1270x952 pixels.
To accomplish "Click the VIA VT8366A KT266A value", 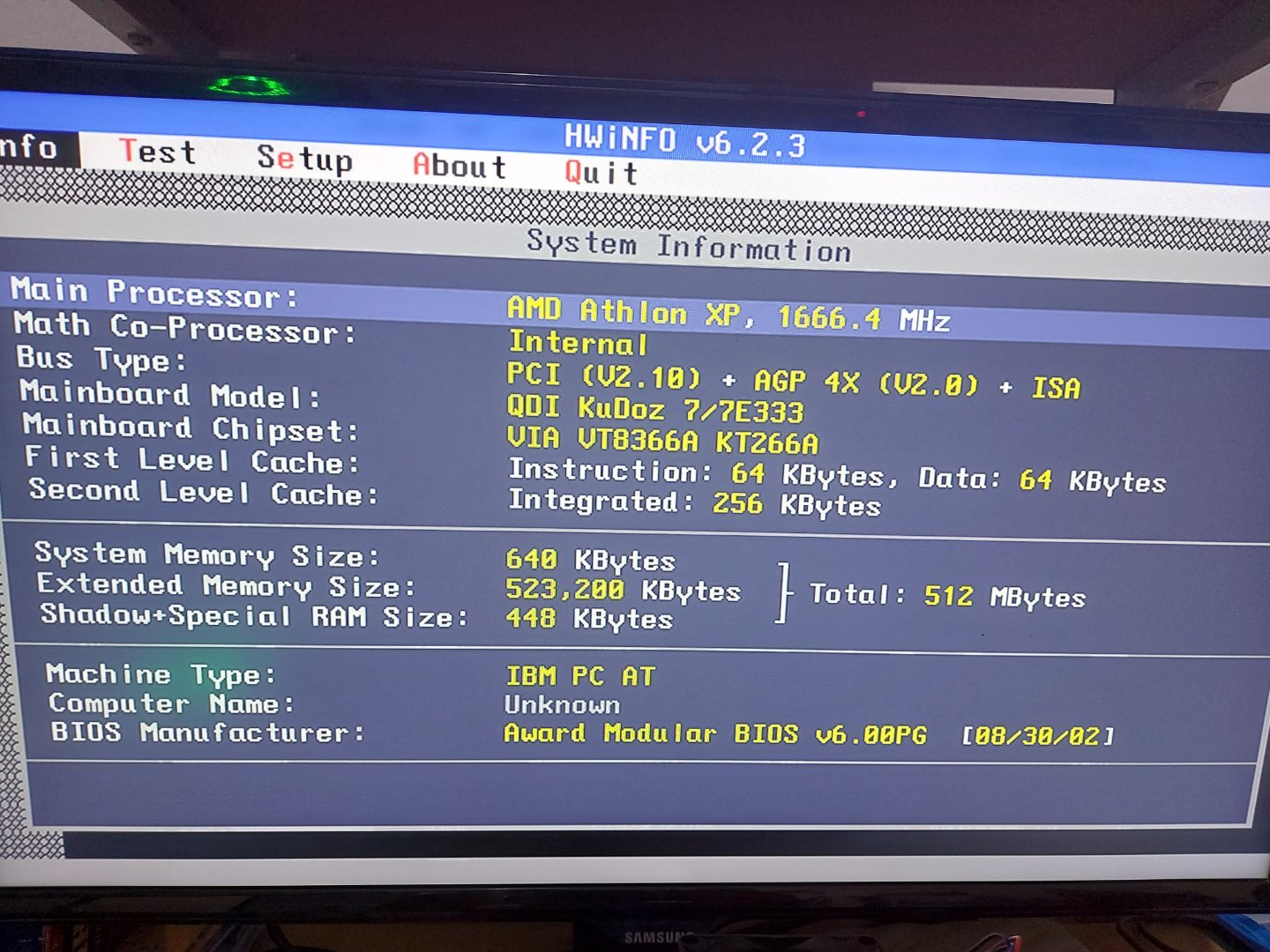I will click(662, 439).
